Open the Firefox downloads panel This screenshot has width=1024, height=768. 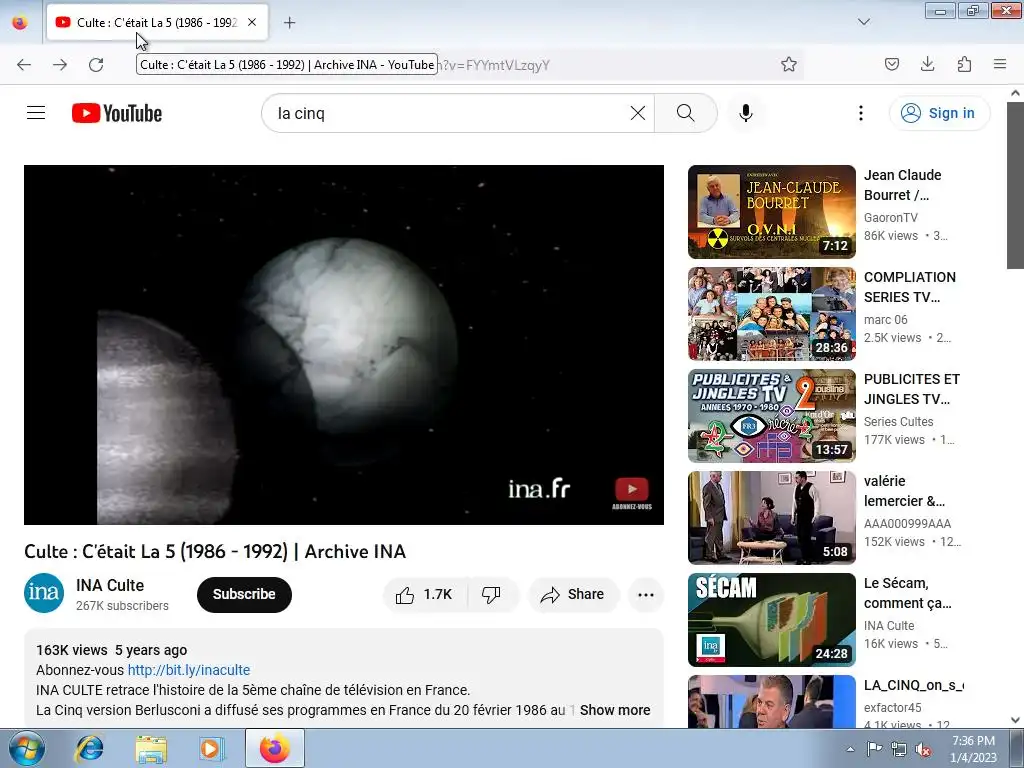coord(927,64)
